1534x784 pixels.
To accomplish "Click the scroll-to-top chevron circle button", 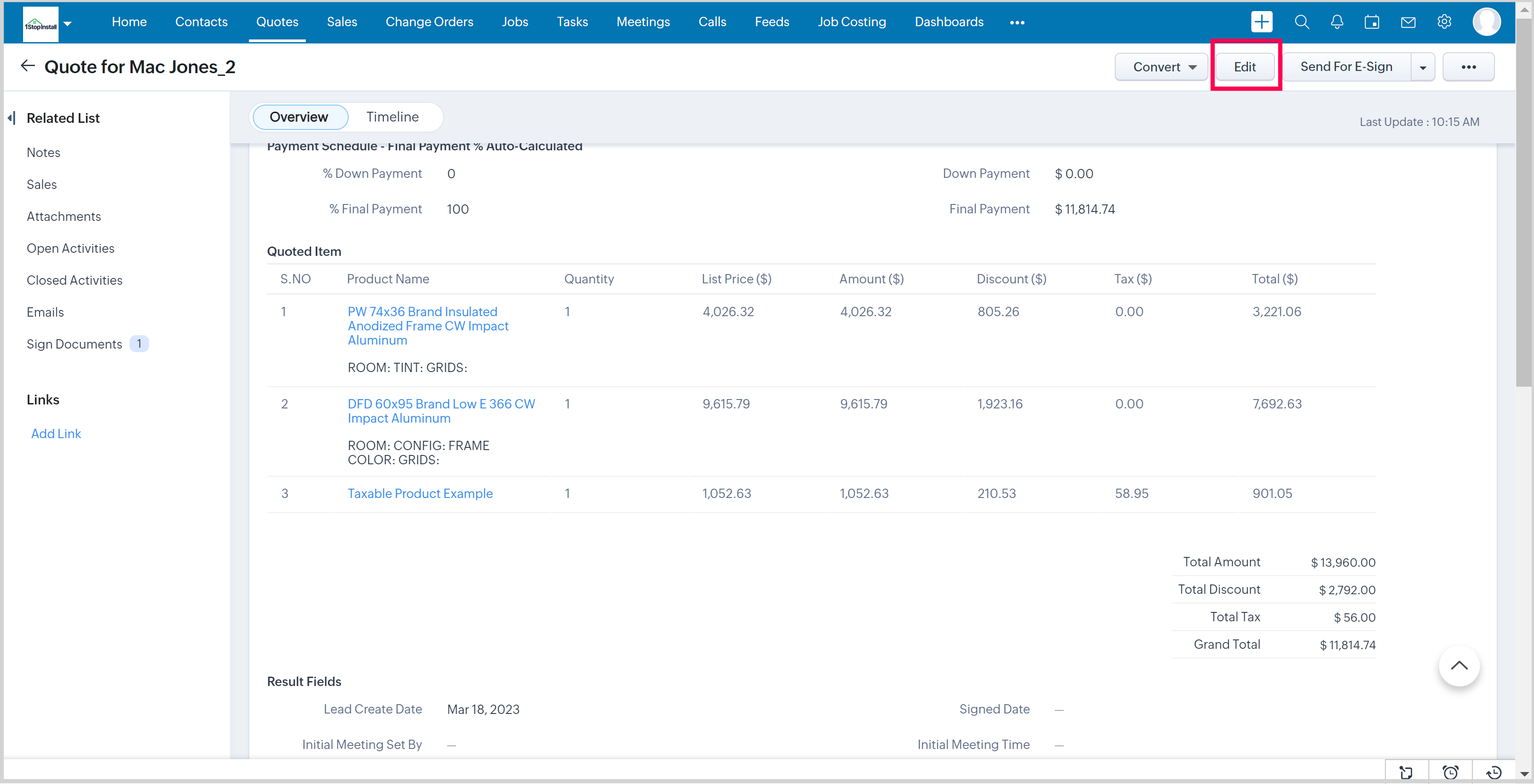I will [x=1459, y=666].
